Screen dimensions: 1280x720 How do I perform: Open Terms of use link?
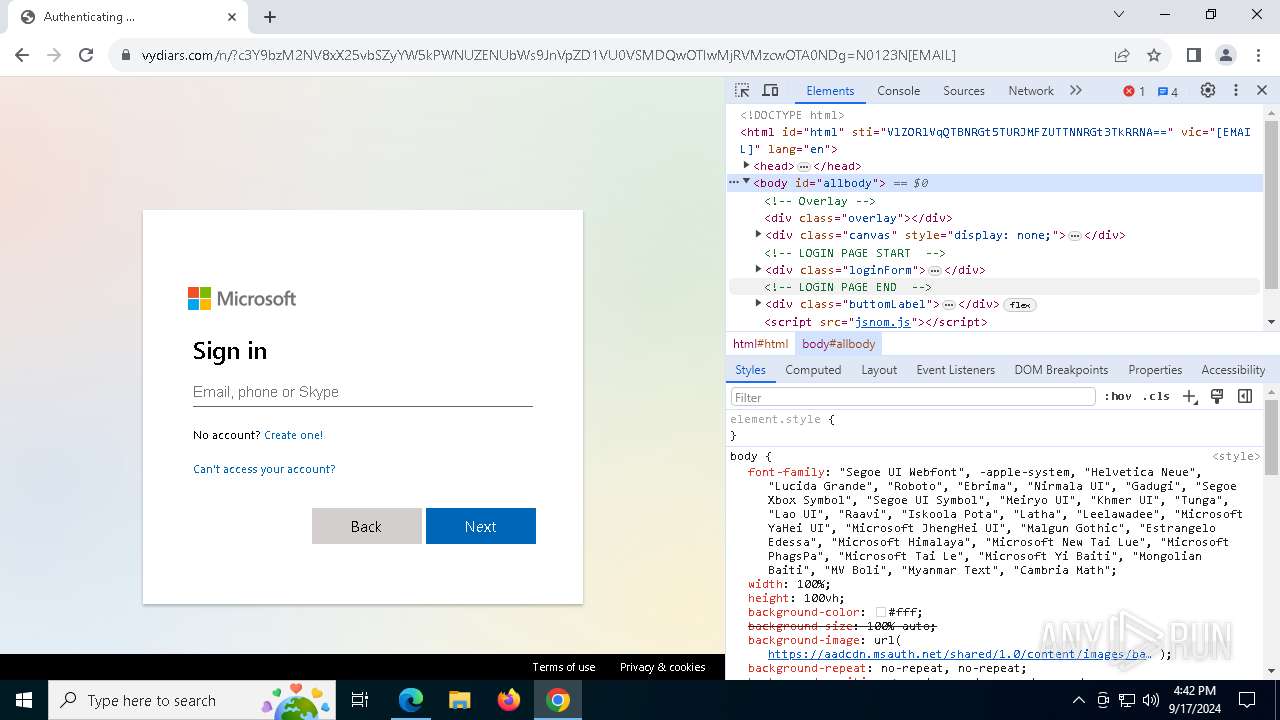pos(563,667)
